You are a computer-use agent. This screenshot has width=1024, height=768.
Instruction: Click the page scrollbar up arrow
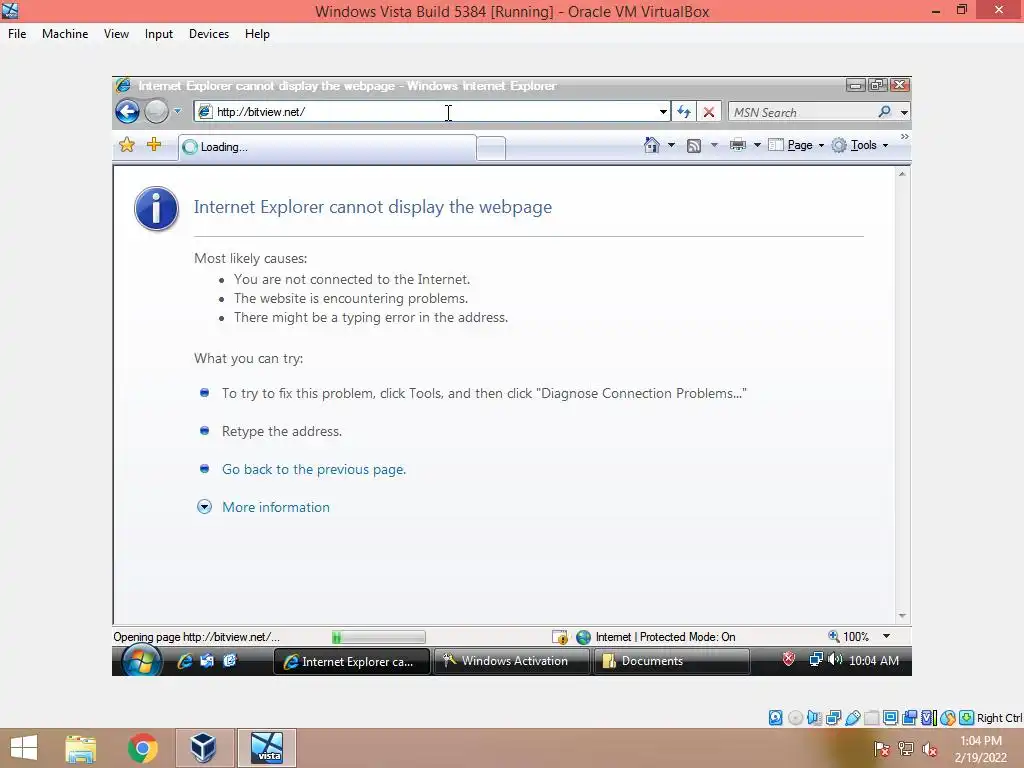(x=902, y=174)
